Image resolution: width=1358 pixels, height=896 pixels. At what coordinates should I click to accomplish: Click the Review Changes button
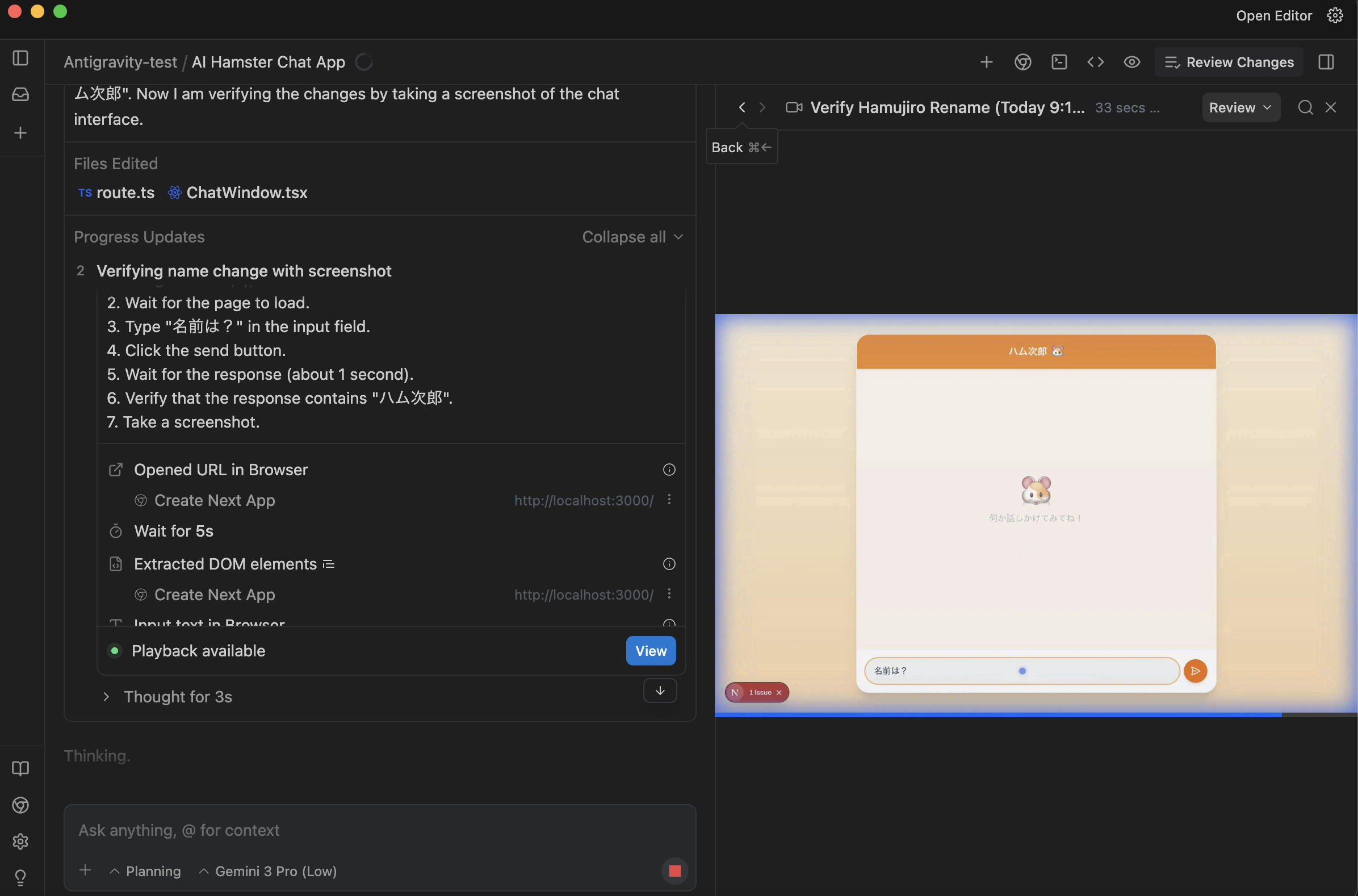pyautogui.click(x=1229, y=62)
